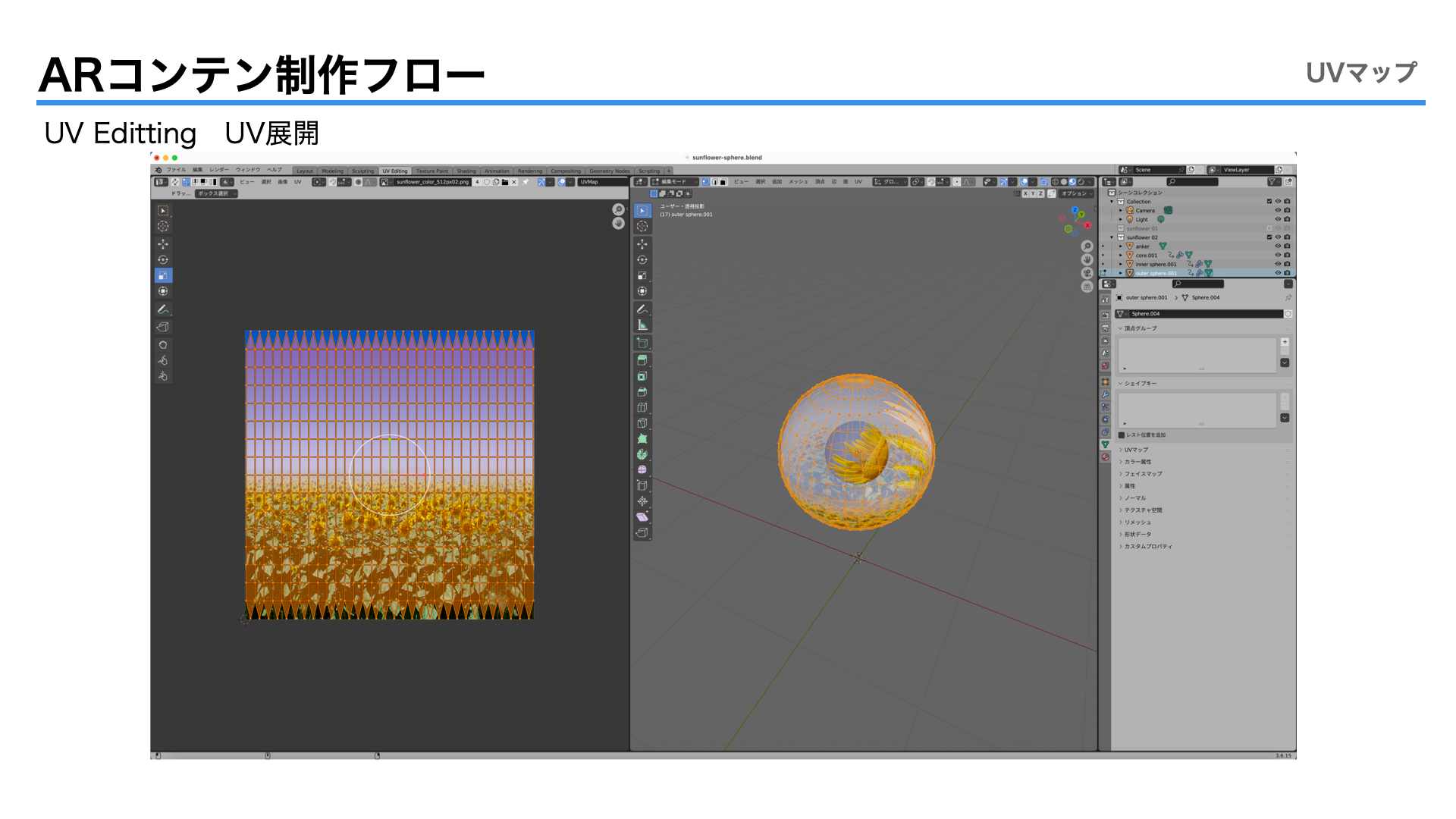Select the Add Cube tool in 3D viewport

(x=642, y=343)
